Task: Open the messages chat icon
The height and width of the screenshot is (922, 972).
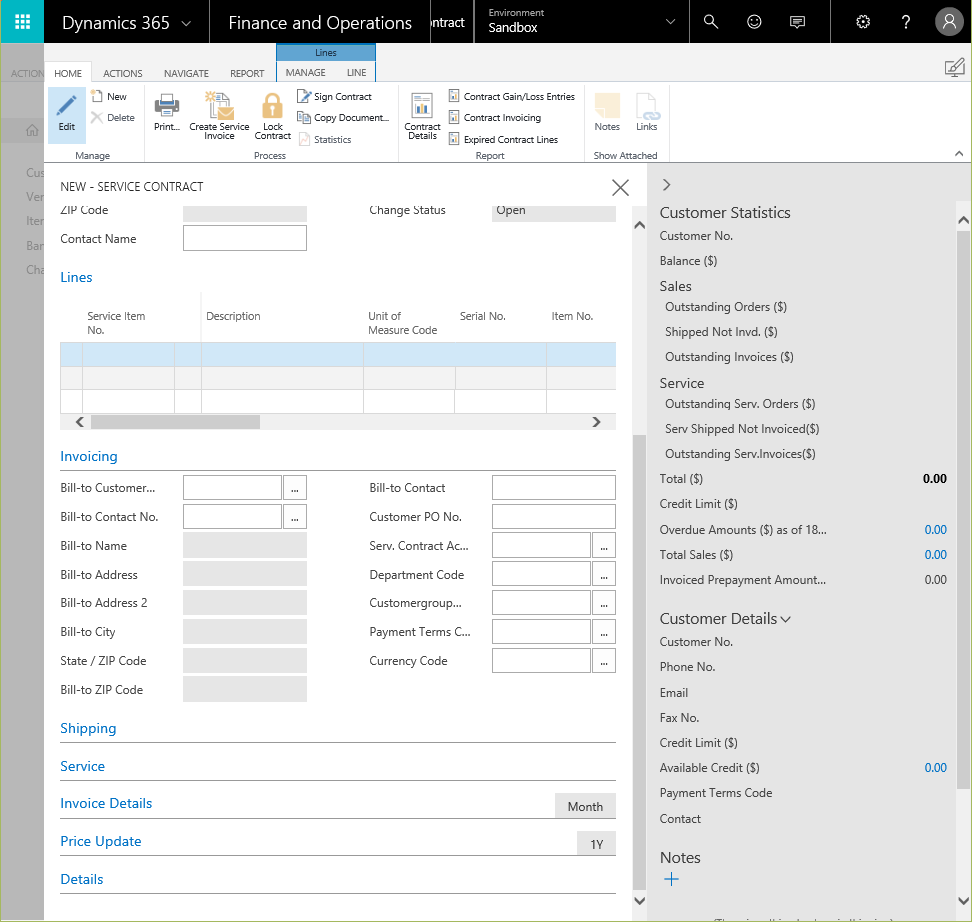Action: [x=797, y=22]
